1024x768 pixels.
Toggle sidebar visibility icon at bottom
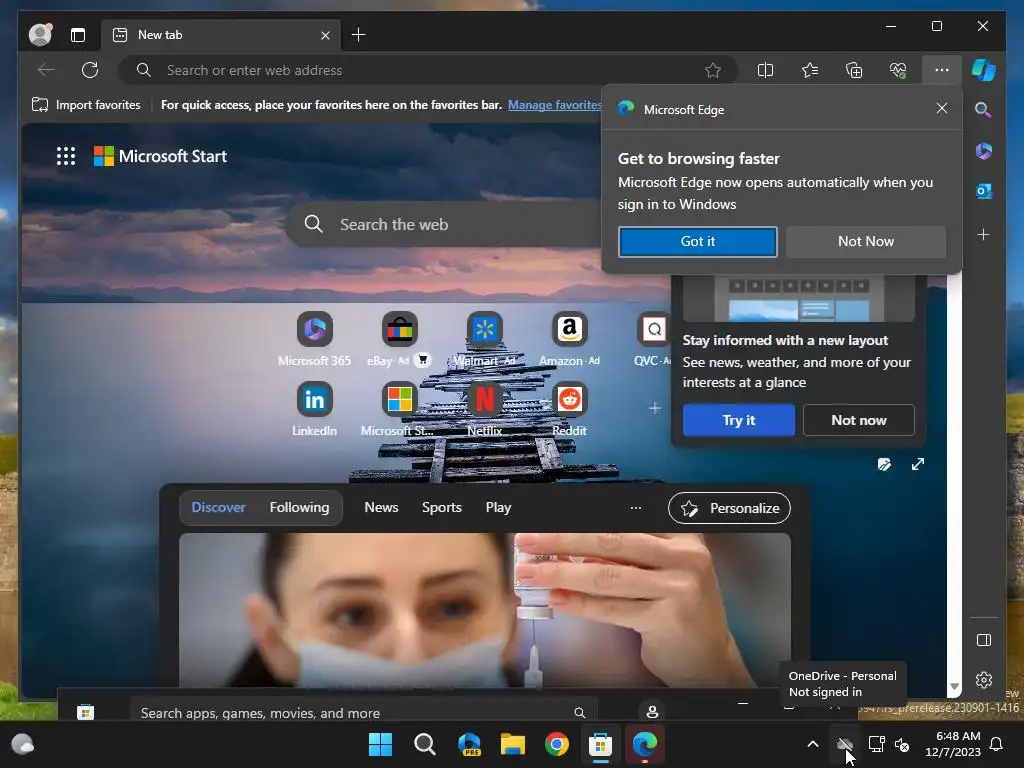pyautogui.click(x=984, y=640)
